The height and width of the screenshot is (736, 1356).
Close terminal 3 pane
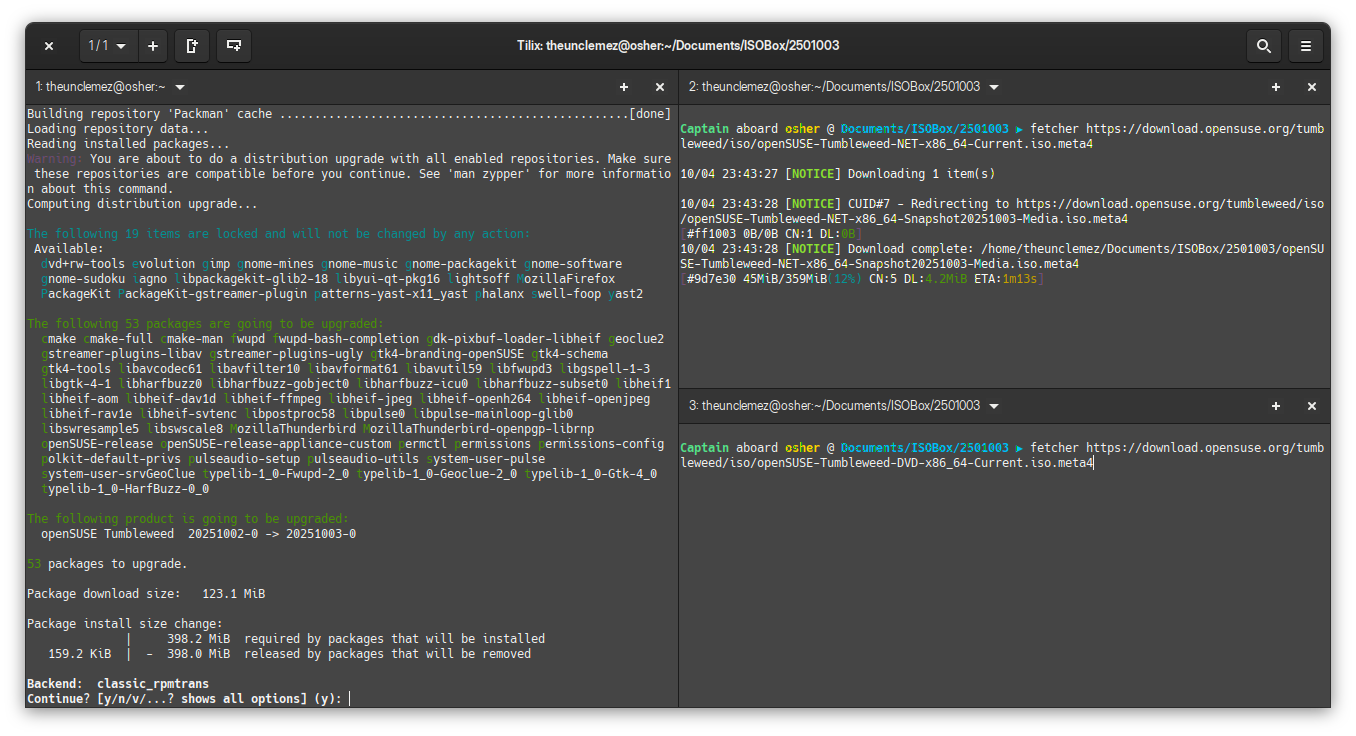1312,406
